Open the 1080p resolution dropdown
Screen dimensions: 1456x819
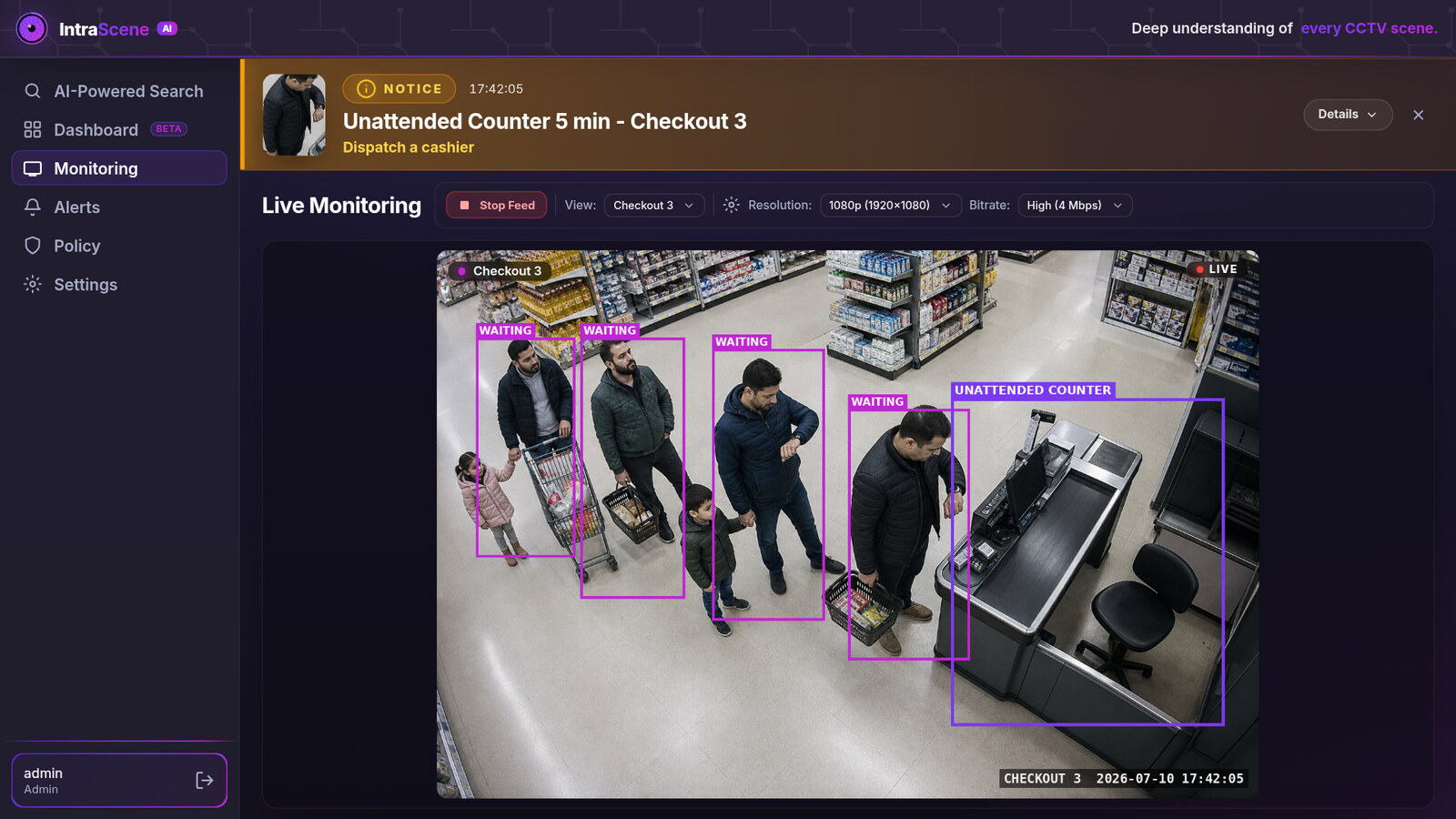pos(890,206)
